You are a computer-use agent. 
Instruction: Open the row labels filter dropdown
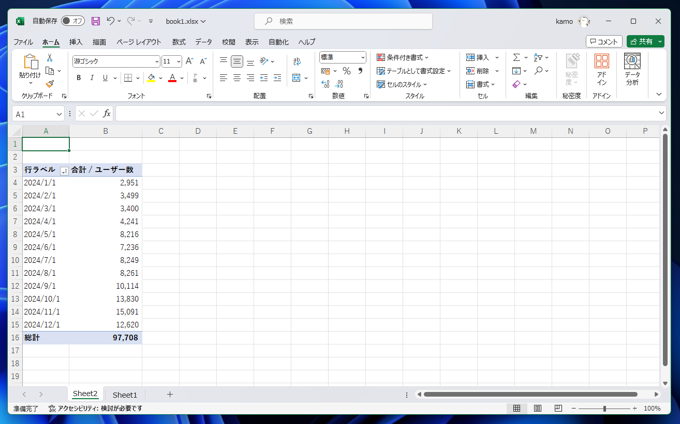click(x=64, y=170)
